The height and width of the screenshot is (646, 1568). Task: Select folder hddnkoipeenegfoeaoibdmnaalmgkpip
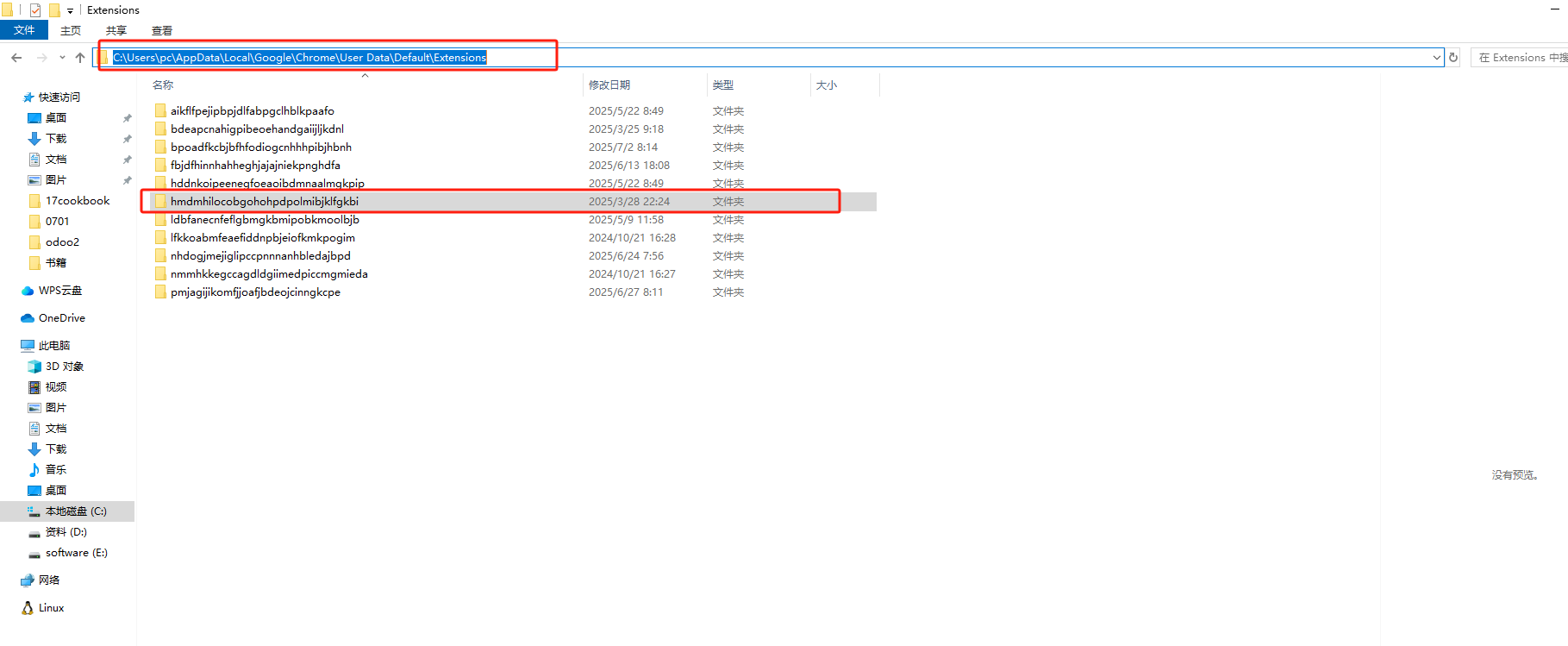[267, 183]
